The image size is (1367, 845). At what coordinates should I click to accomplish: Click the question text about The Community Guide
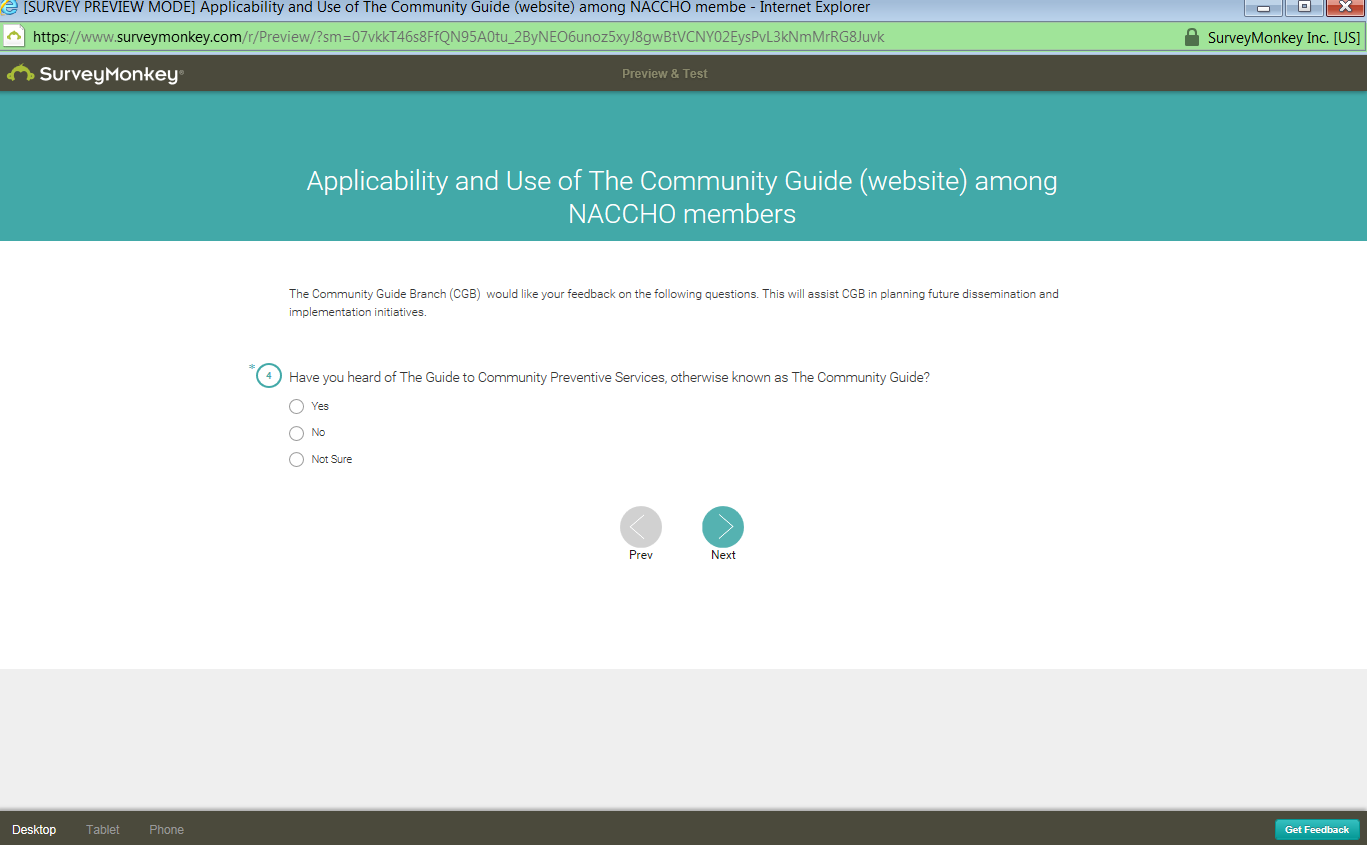point(610,377)
